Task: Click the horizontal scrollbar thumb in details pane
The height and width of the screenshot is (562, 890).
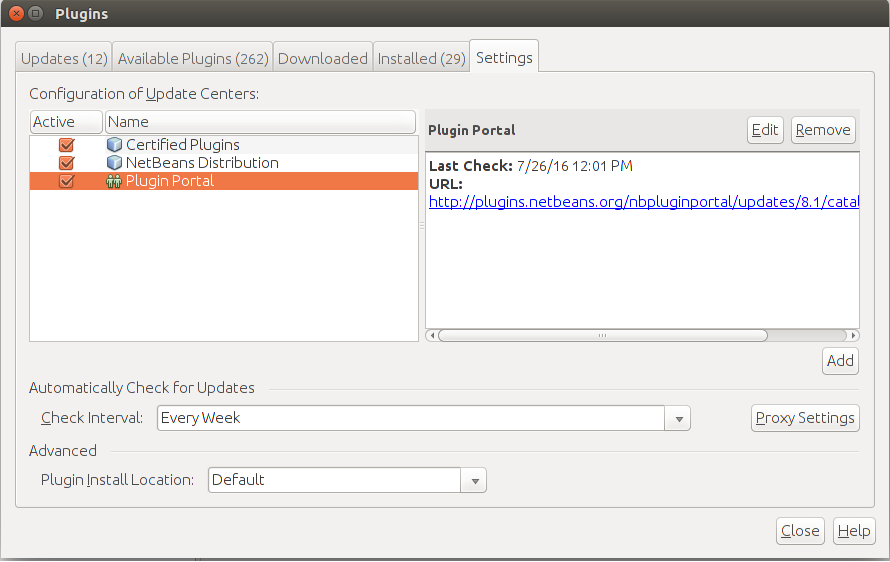Action: 603,335
